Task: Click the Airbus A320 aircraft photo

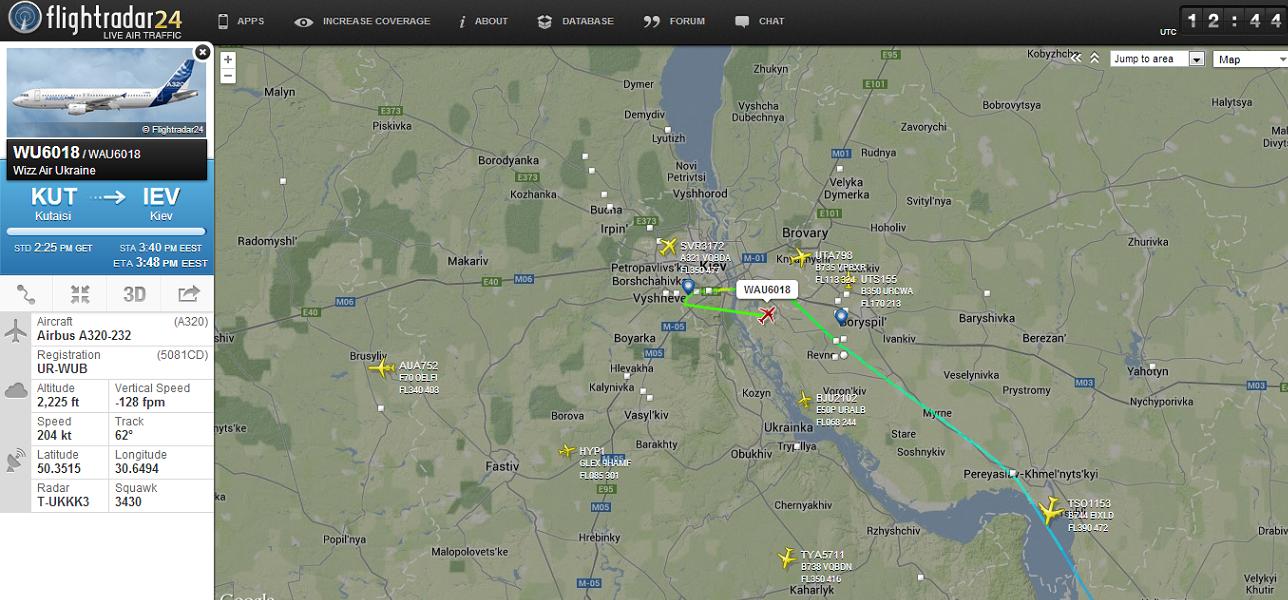Action: (106, 92)
